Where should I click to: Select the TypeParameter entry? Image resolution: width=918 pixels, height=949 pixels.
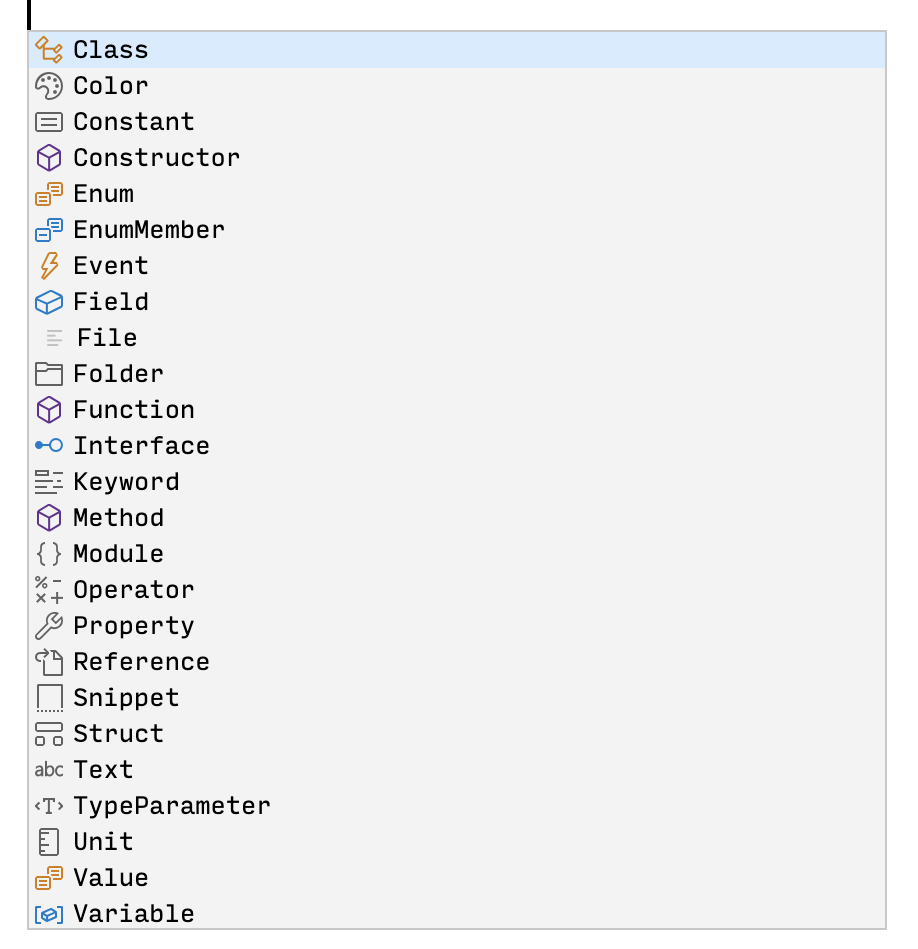[x=170, y=805]
